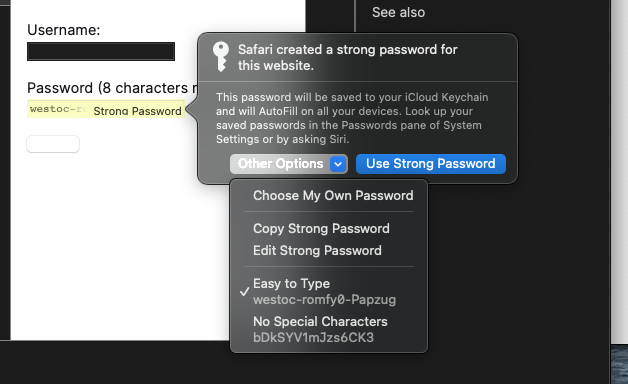Click the Username input field
The width and height of the screenshot is (628, 384).
tap(101, 52)
